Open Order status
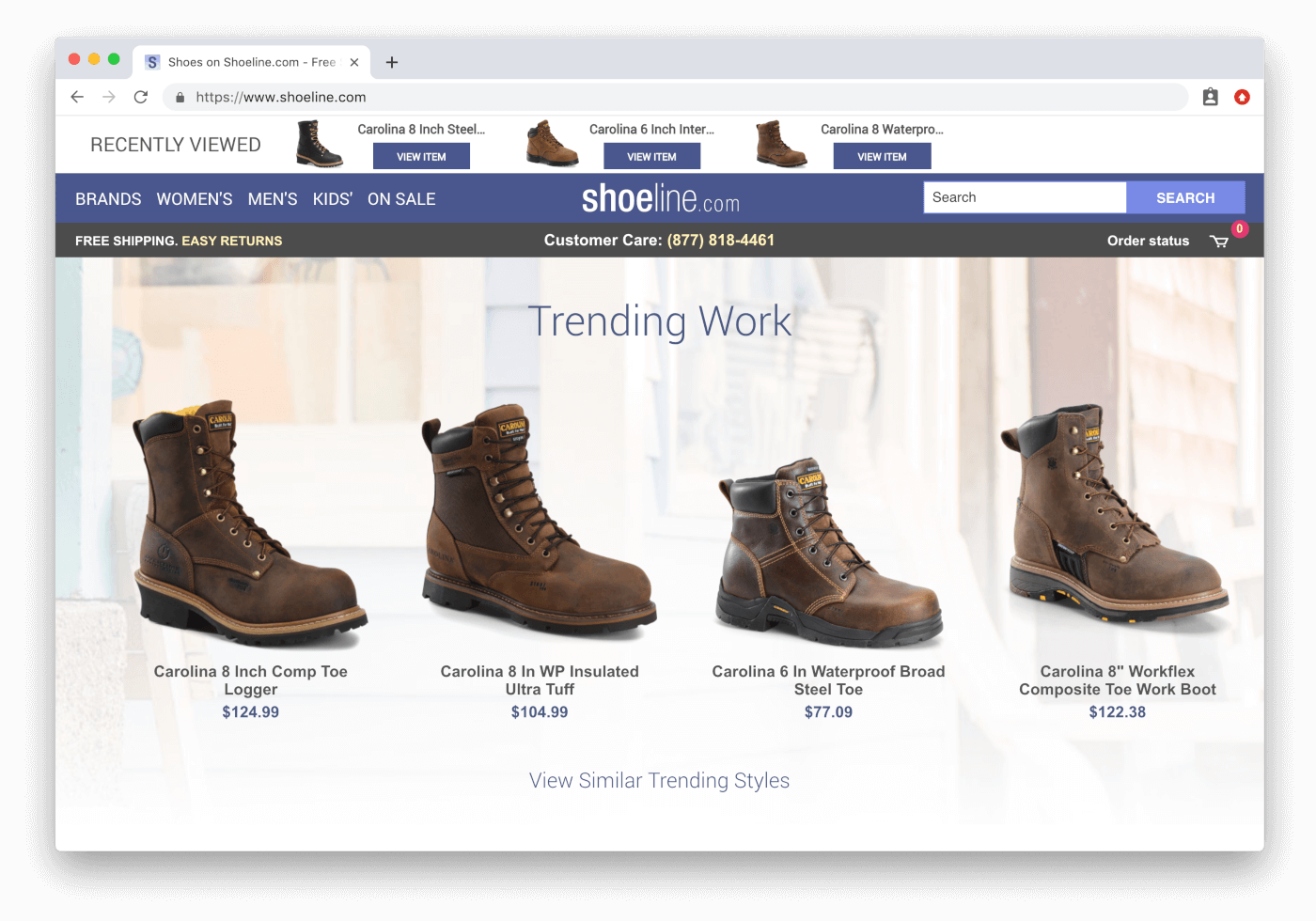The height and width of the screenshot is (921, 1316). (x=1148, y=241)
